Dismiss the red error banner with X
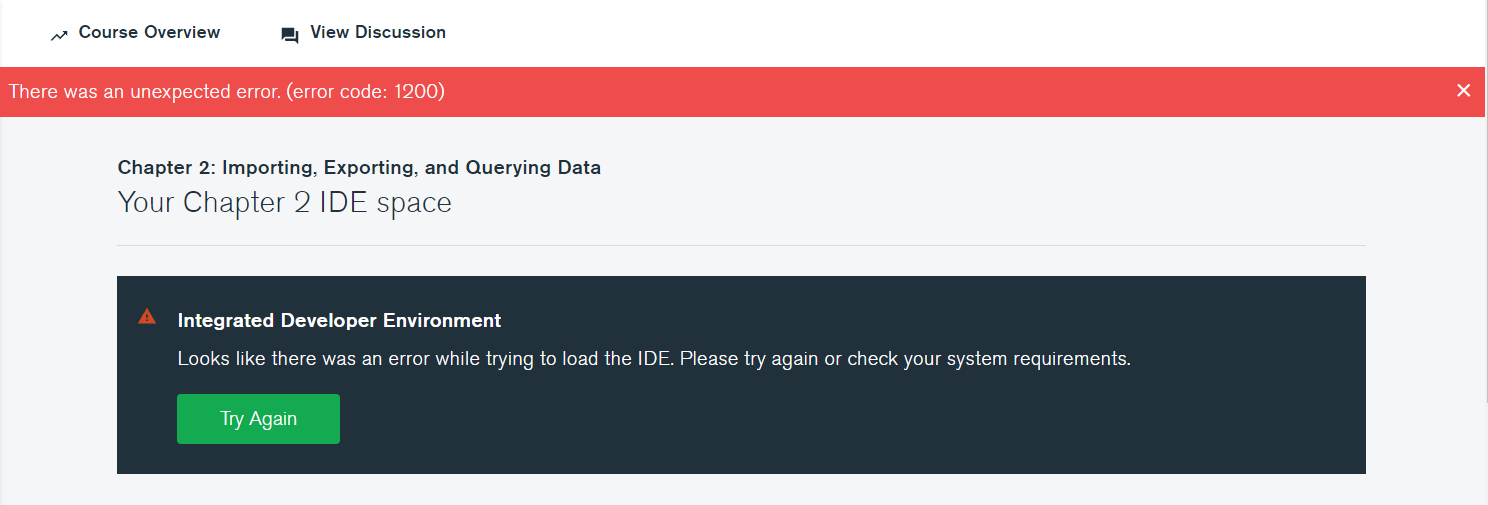 click(x=1463, y=91)
